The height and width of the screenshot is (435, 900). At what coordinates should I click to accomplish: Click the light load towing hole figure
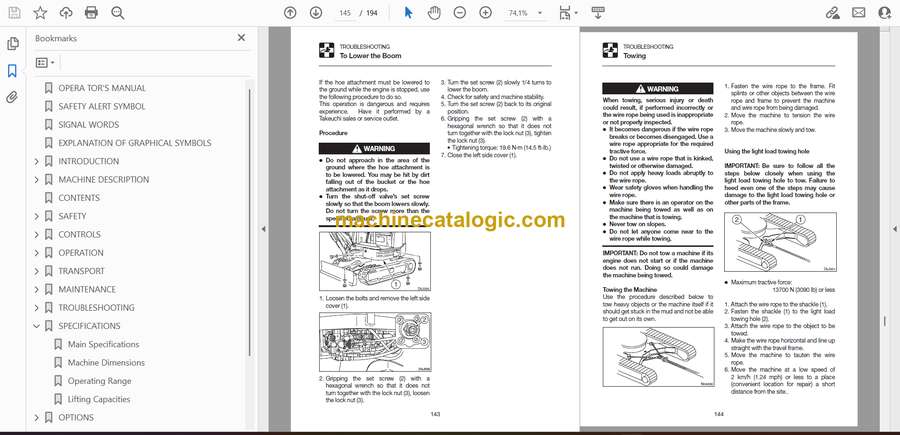(780, 242)
